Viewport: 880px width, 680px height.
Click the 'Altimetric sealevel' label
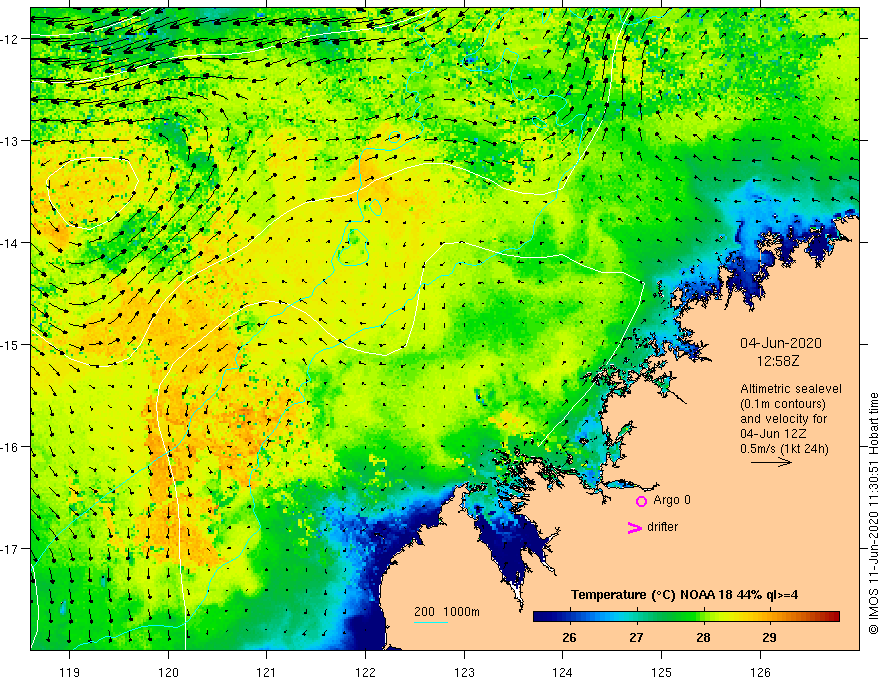pos(791,389)
